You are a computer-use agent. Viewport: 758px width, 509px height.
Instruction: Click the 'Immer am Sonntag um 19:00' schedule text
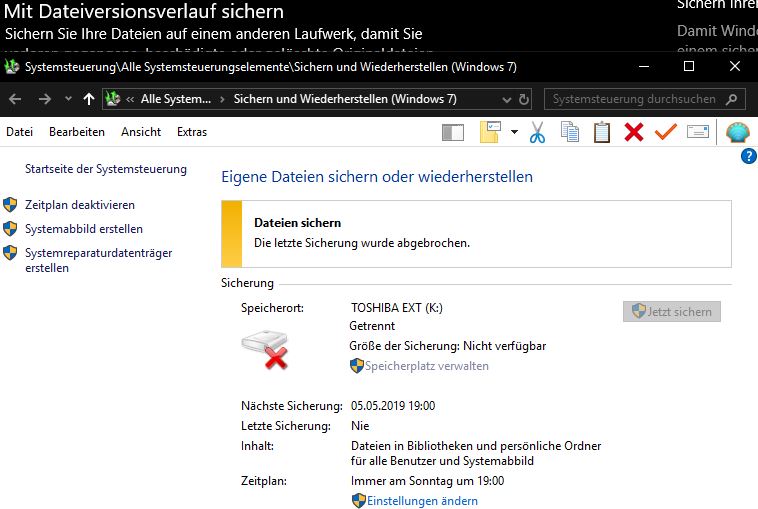(x=427, y=481)
